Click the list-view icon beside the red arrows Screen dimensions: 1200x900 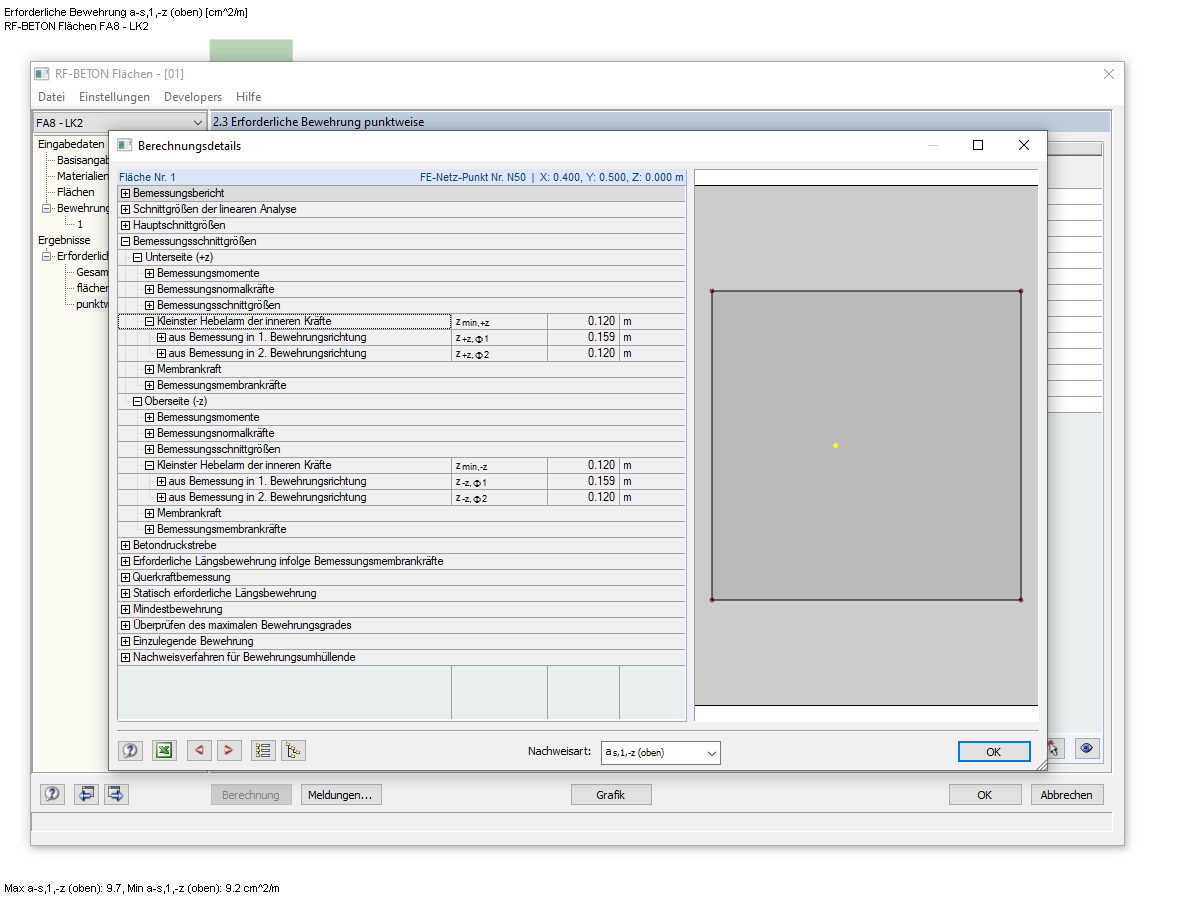tap(263, 751)
